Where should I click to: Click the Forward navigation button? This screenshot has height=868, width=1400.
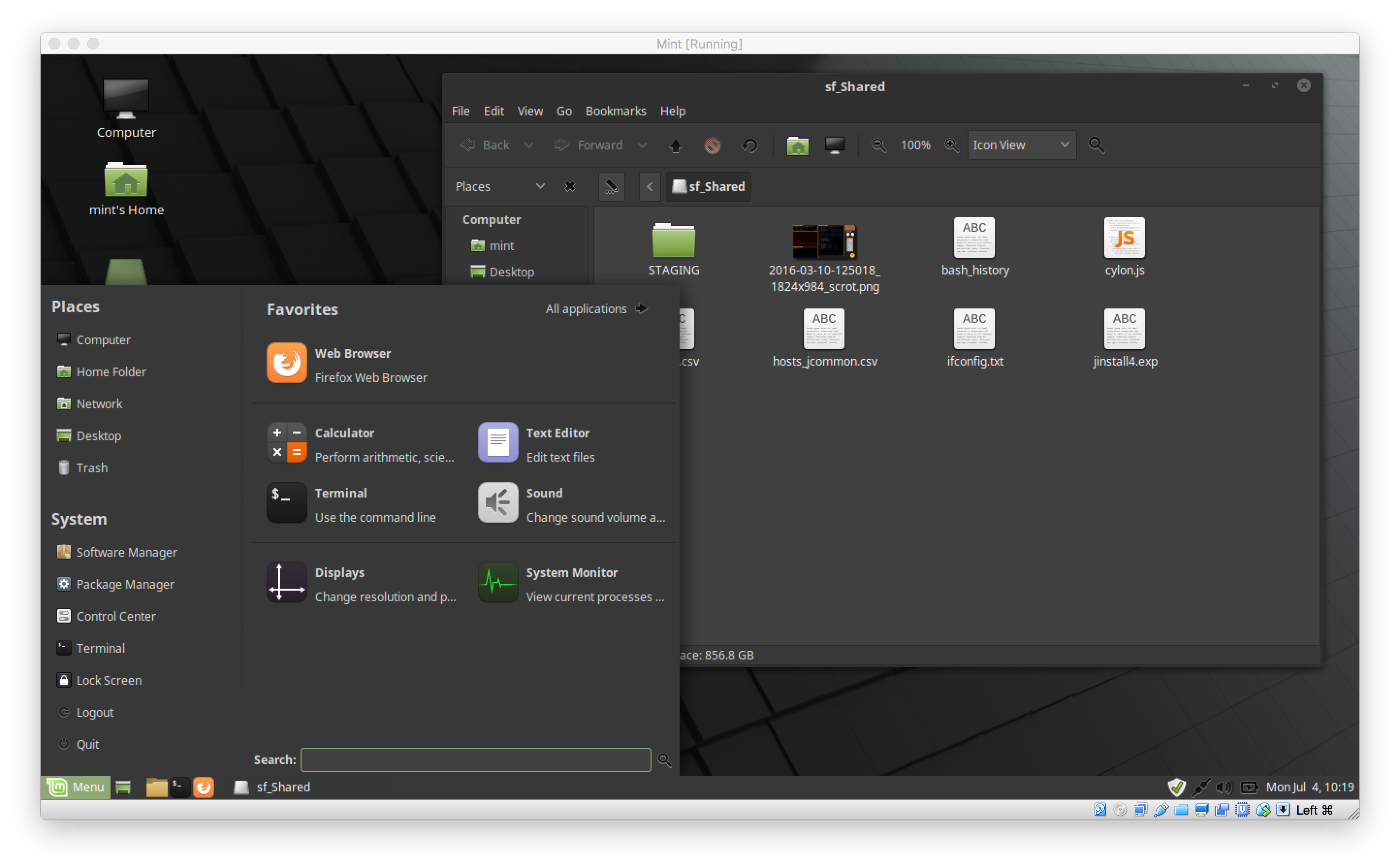589,145
